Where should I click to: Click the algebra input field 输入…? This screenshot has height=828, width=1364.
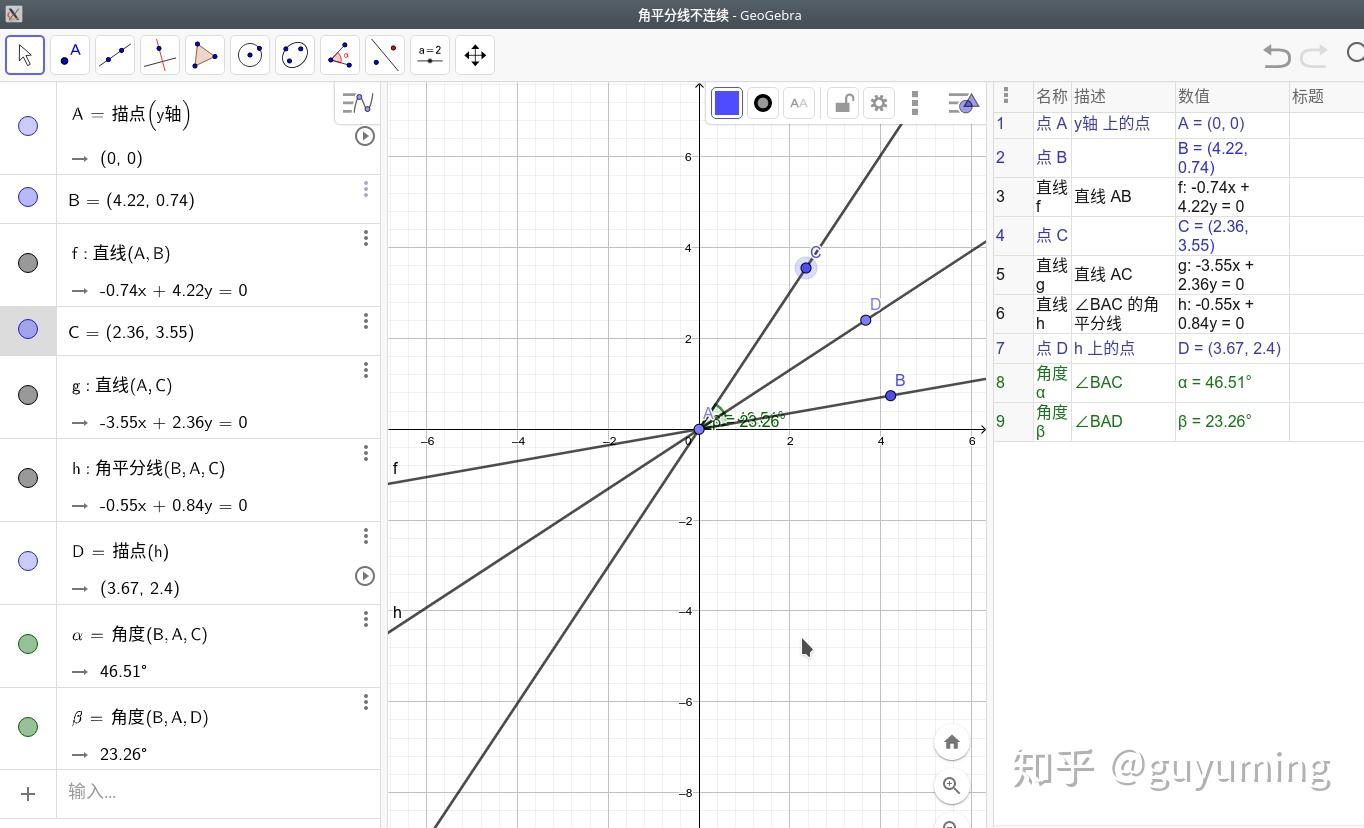click(x=218, y=793)
